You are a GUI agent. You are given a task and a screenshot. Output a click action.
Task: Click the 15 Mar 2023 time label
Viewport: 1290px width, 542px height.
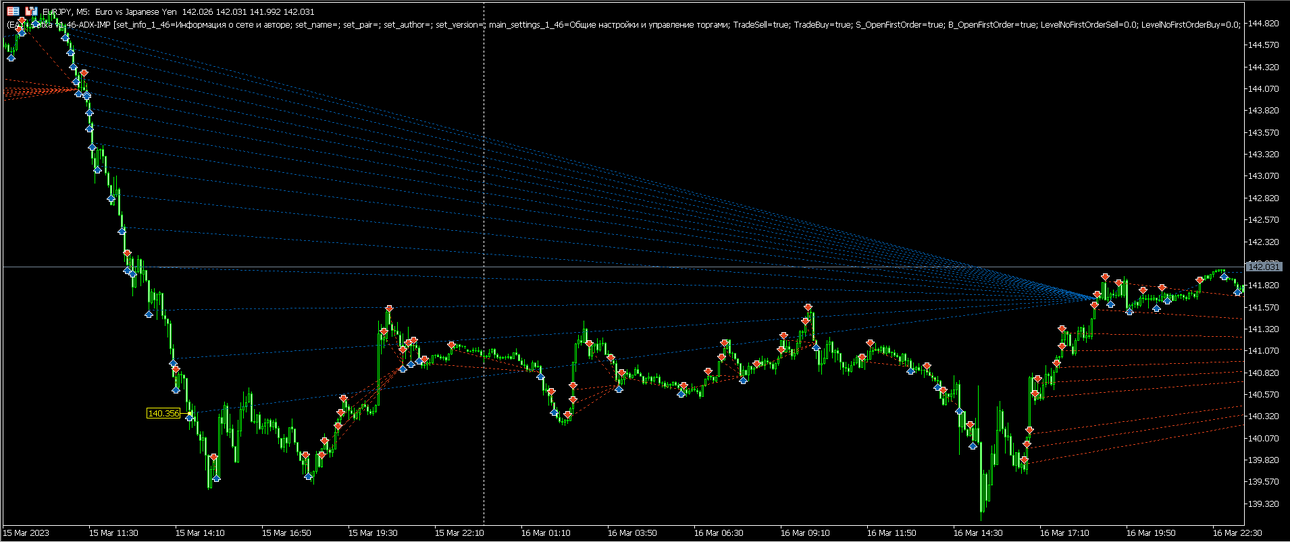pyautogui.click(x=27, y=533)
